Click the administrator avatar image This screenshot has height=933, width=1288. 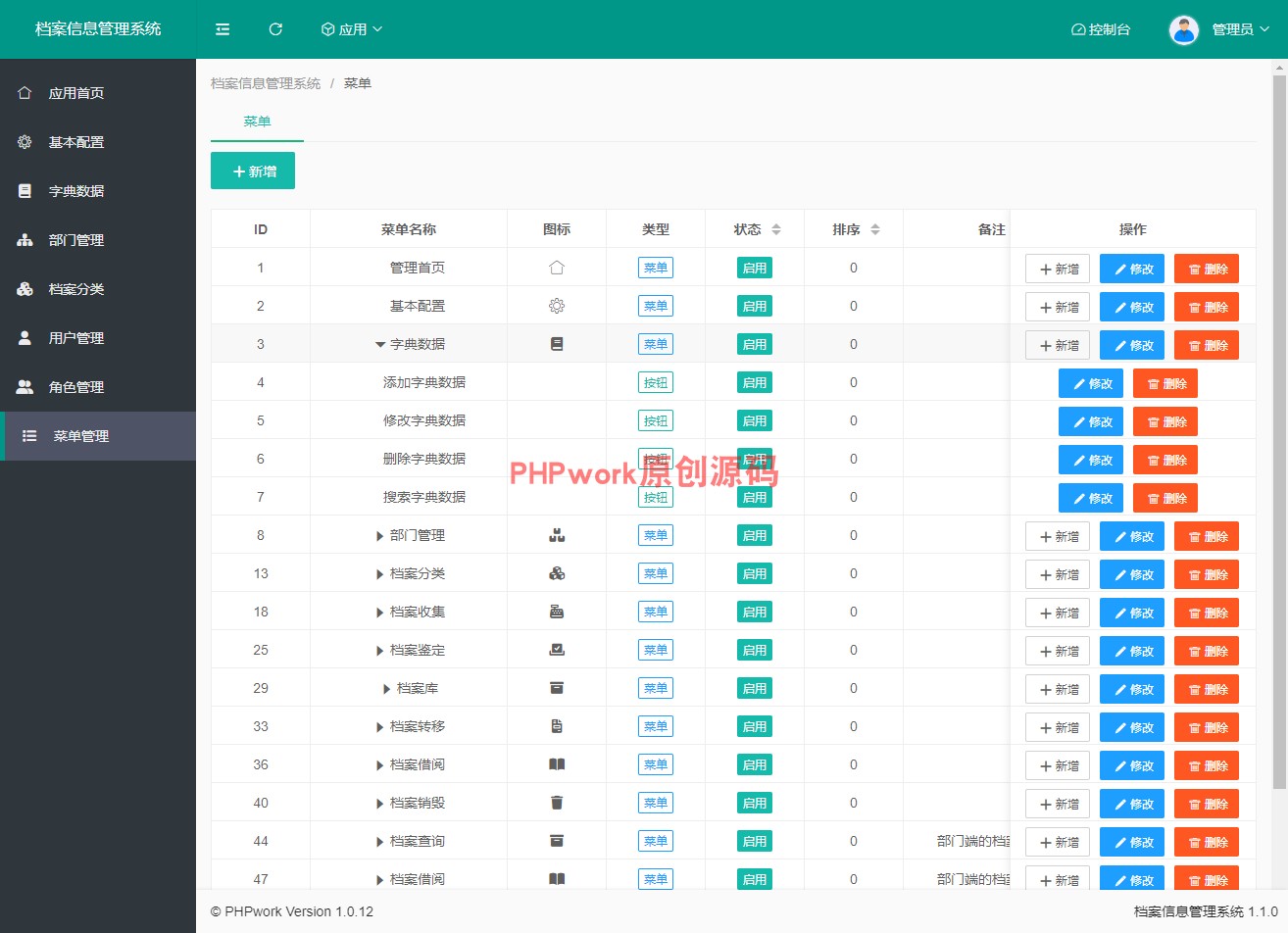click(x=1184, y=29)
